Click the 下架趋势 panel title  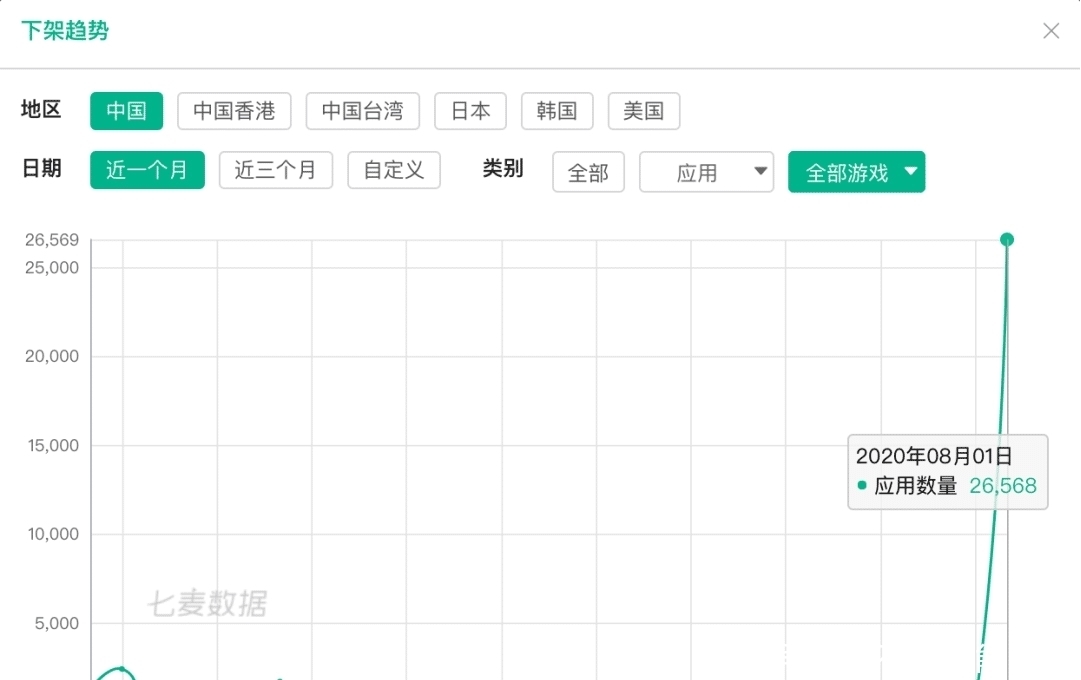coord(64,31)
